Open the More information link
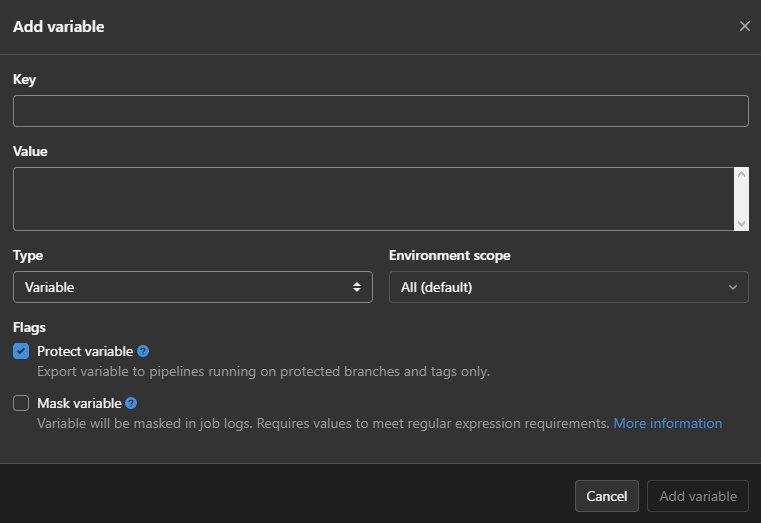Image resolution: width=761 pixels, height=523 pixels. pos(667,423)
